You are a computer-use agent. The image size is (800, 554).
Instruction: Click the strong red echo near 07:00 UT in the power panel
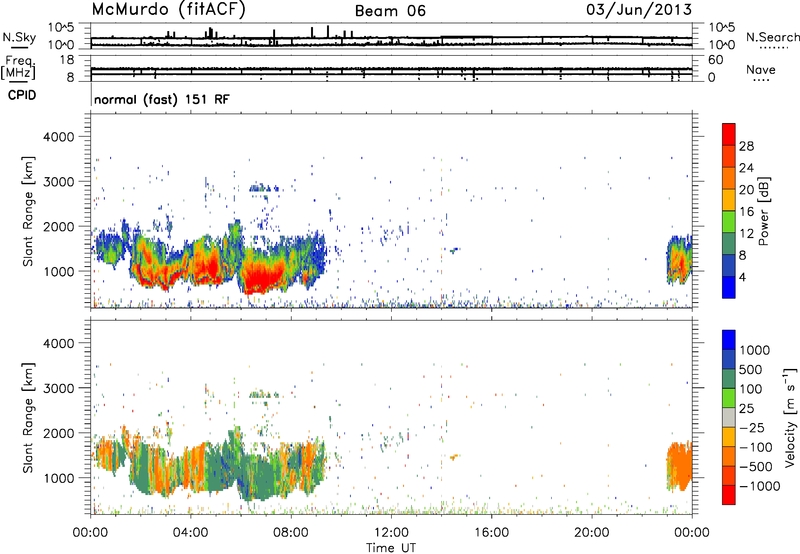tap(263, 275)
